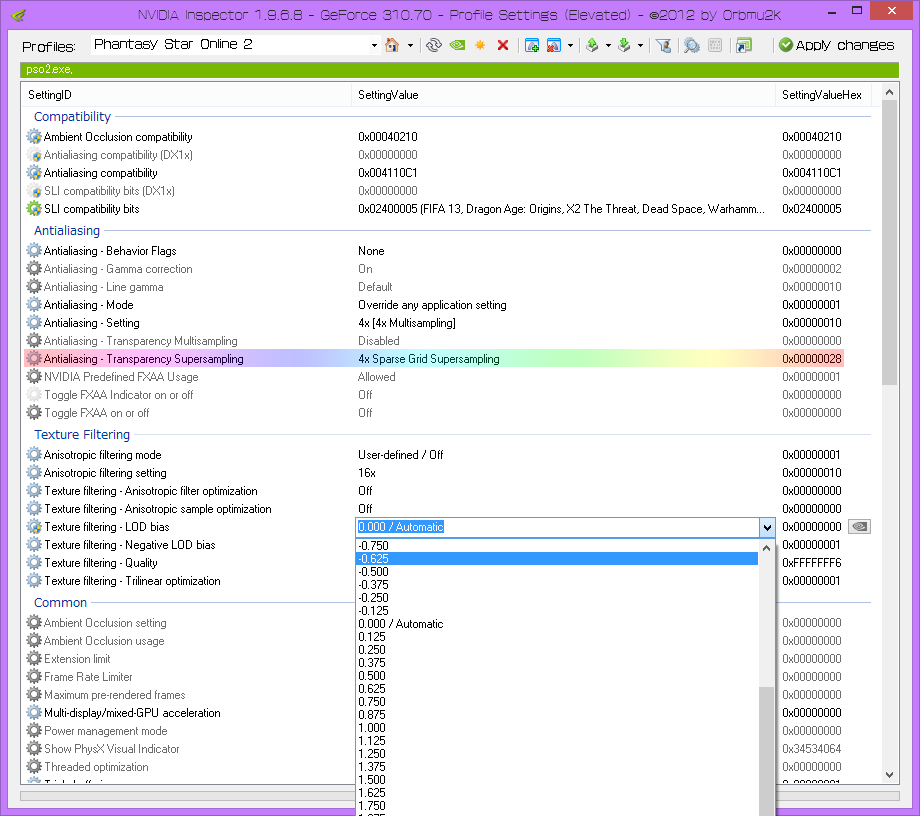Click the Apply changes button
The width and height of the screenshot is (920, 816).
[837, 45]
